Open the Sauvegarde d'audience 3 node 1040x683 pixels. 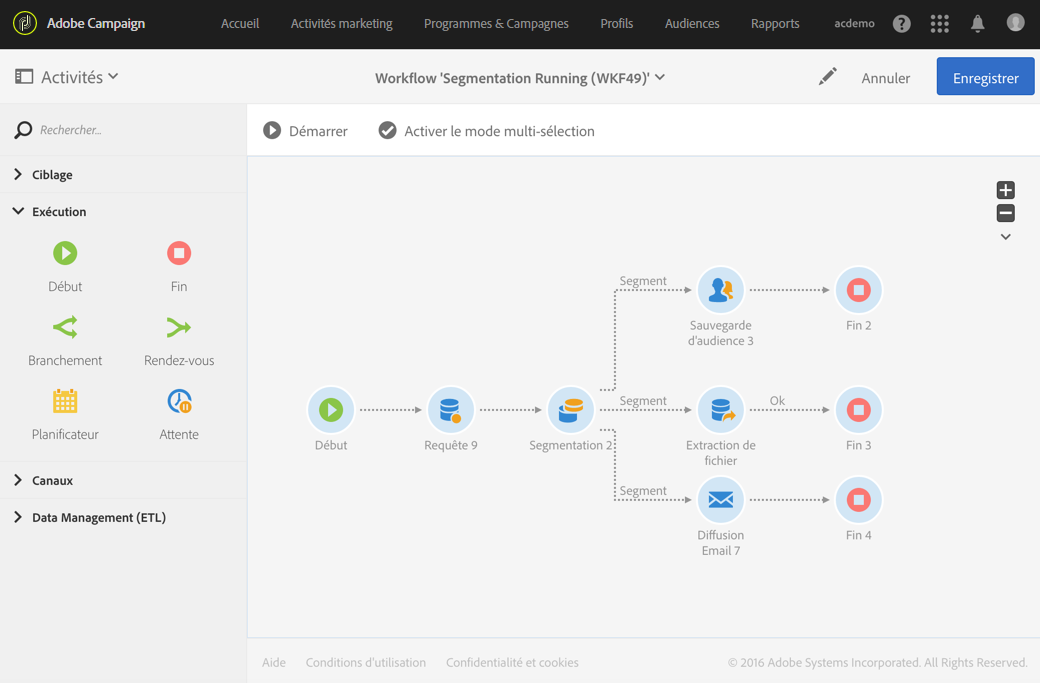720,290
